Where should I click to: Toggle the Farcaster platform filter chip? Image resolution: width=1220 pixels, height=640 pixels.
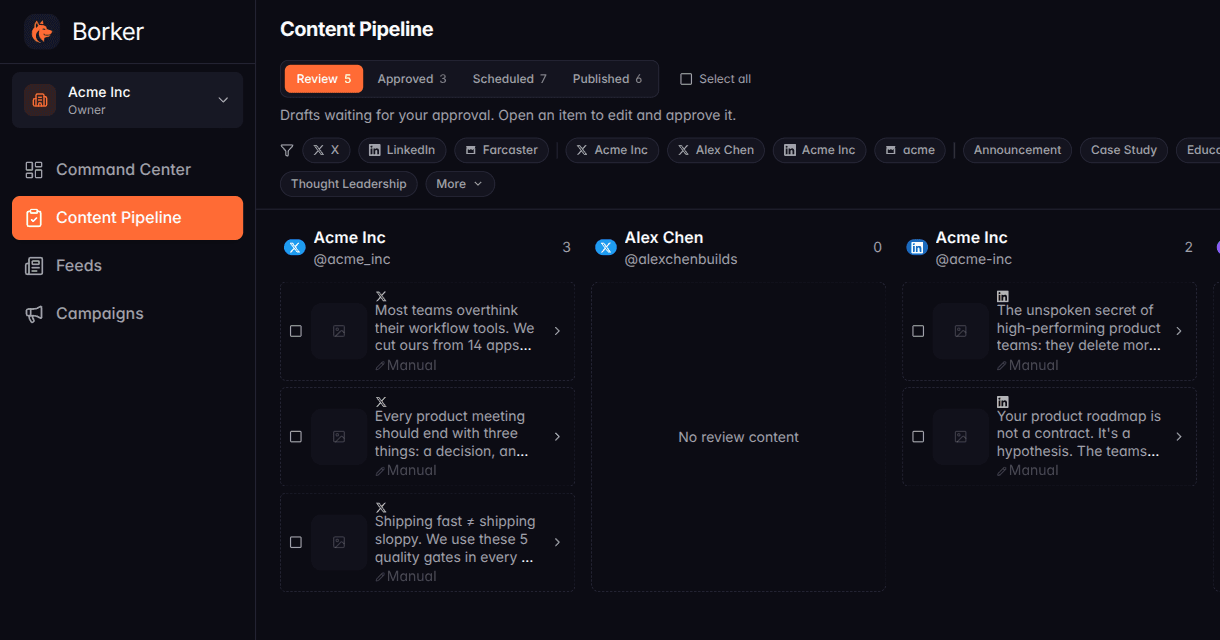pyautogui.click(x=501, y=150)
